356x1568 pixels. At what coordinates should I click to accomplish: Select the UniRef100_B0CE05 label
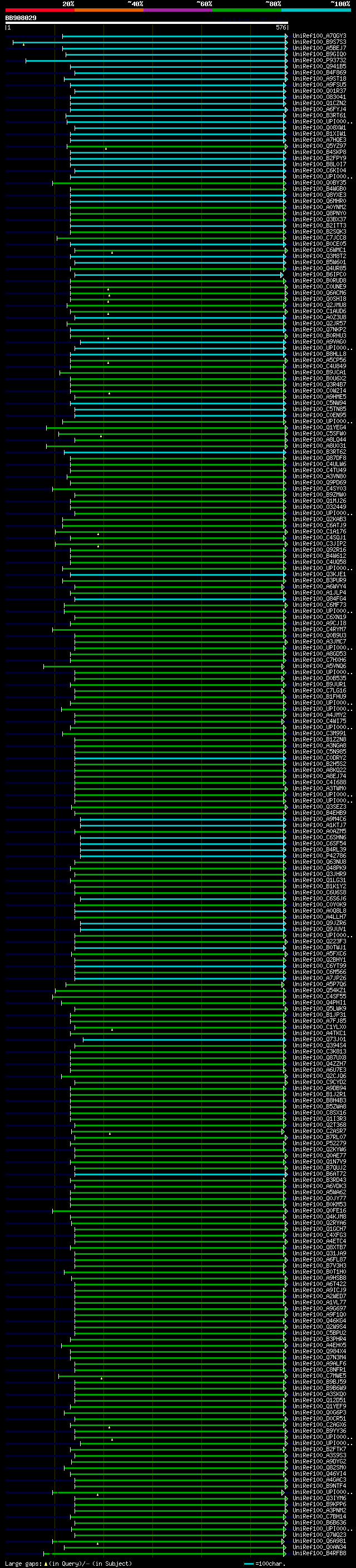pos(319,244)
